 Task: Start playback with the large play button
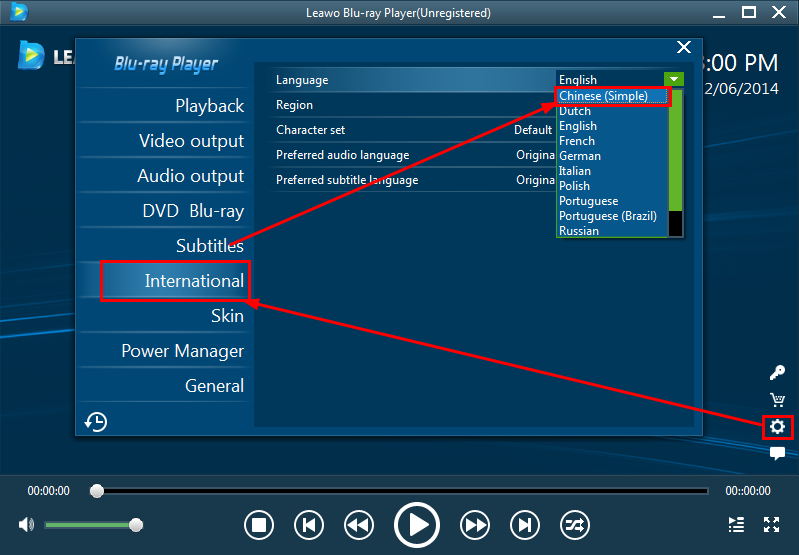417,525
